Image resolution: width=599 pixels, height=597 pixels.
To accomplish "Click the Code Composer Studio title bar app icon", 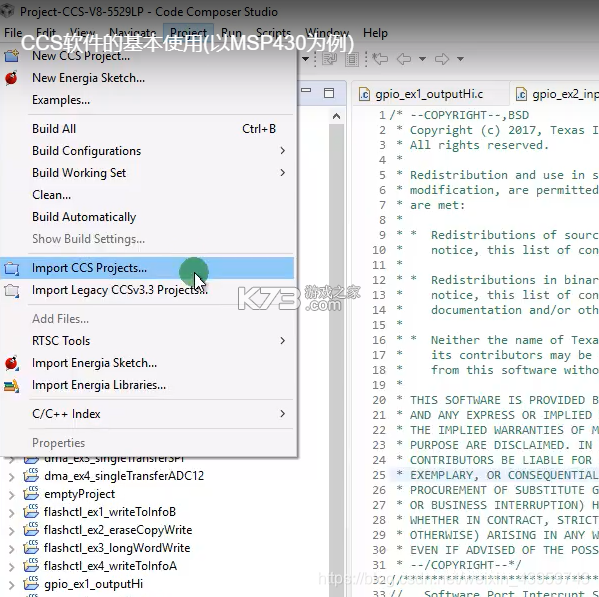I will coord(8,11).
